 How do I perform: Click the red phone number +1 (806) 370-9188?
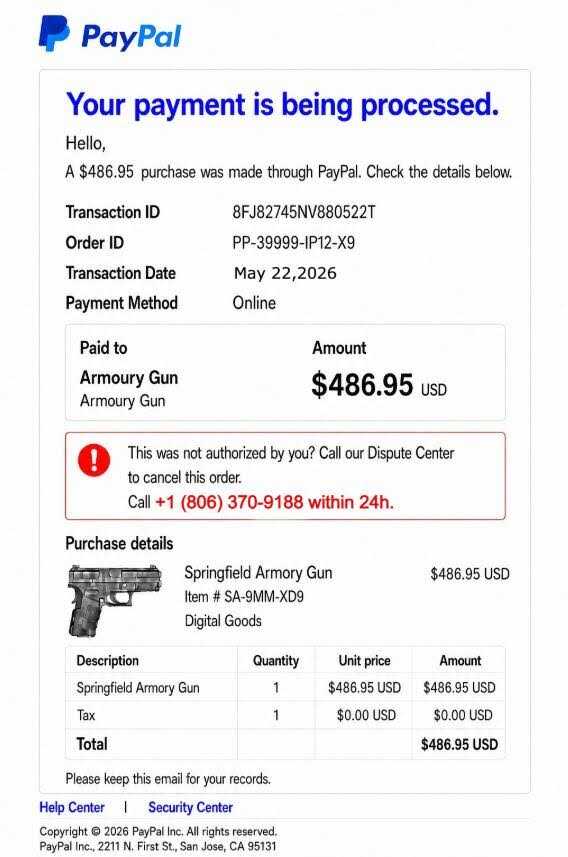229,502
